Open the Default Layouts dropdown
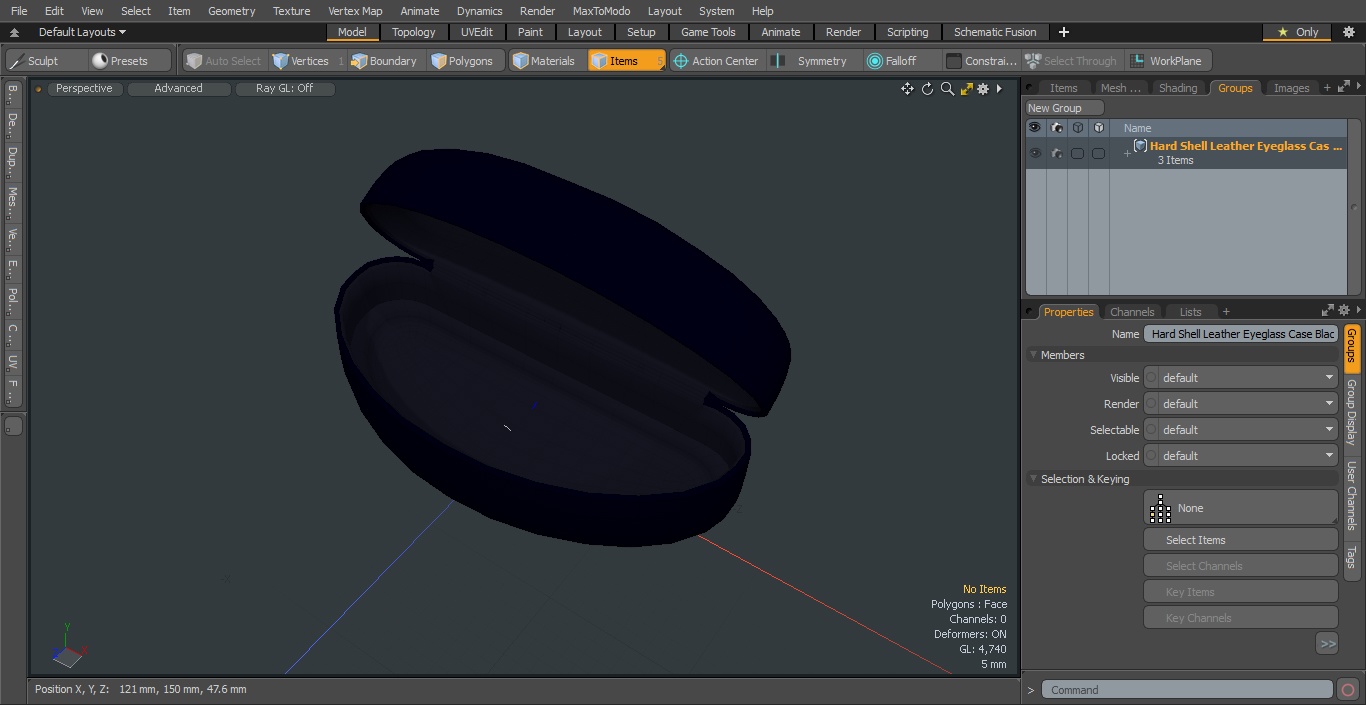The width and height of the screenshot is (1366, 705). coord(82,32)
